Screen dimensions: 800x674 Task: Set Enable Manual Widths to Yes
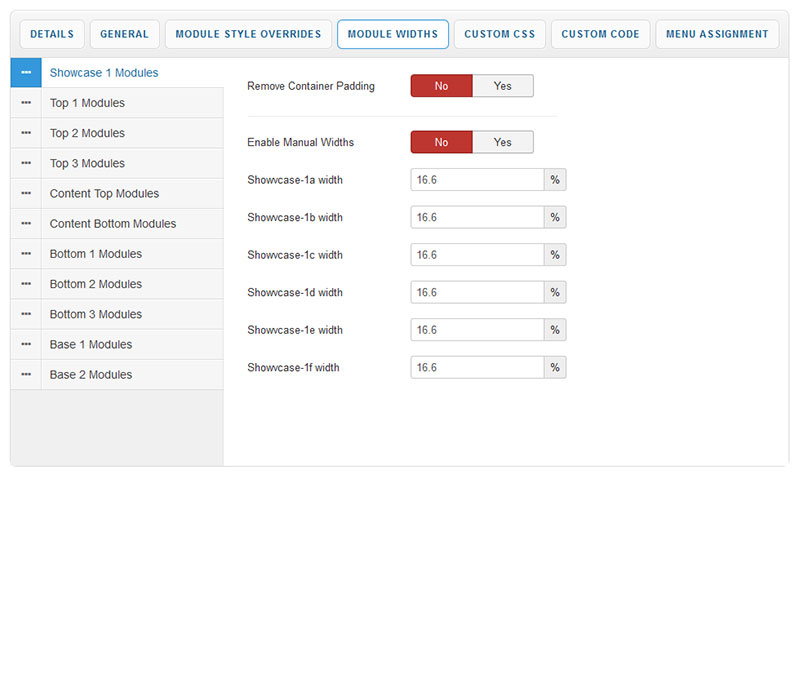pos(502,142)
